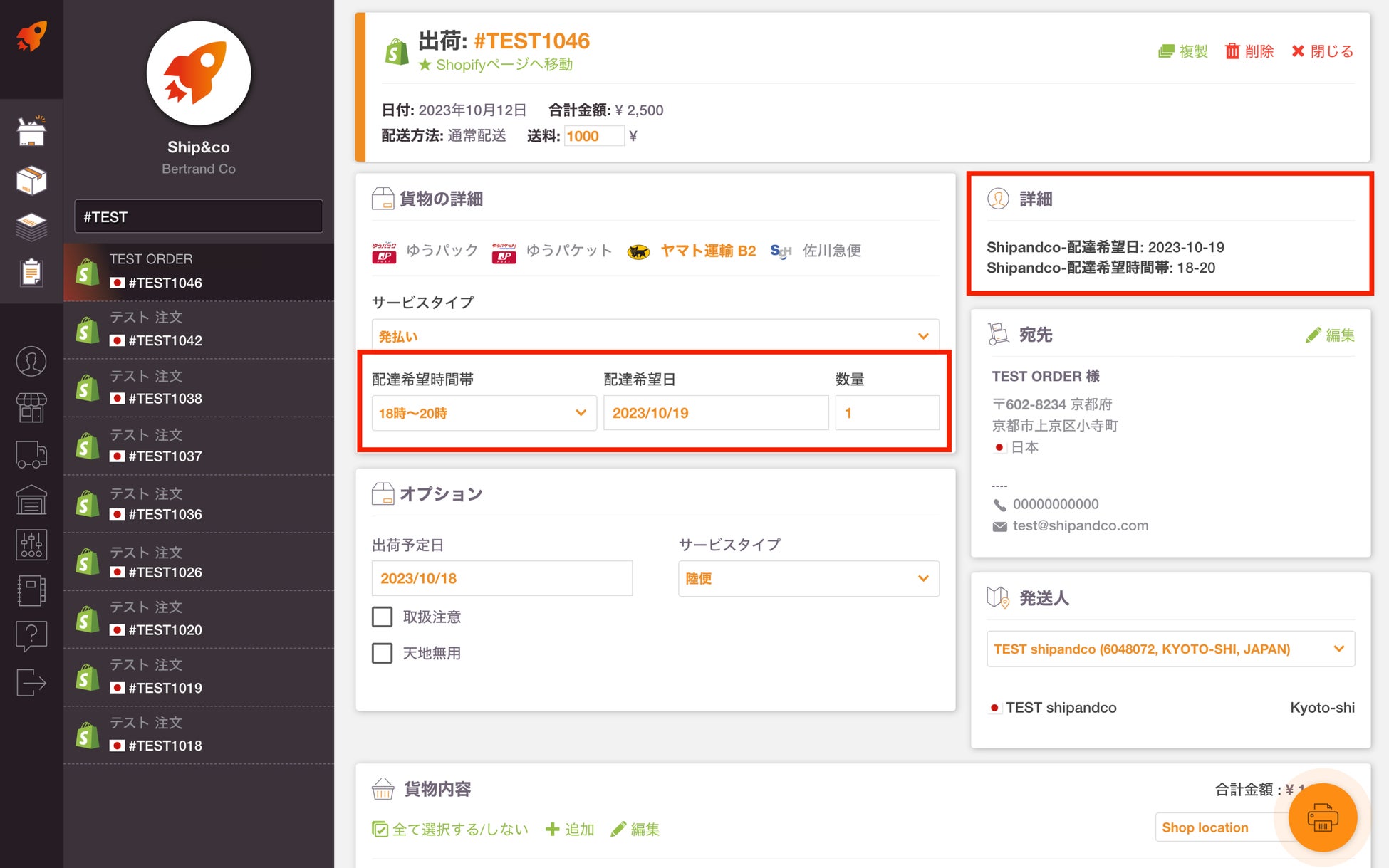This screenshot has height=868, width=1389.
Task: Click 編集 to edit the 宛先 address
Action: (1330, 335)
